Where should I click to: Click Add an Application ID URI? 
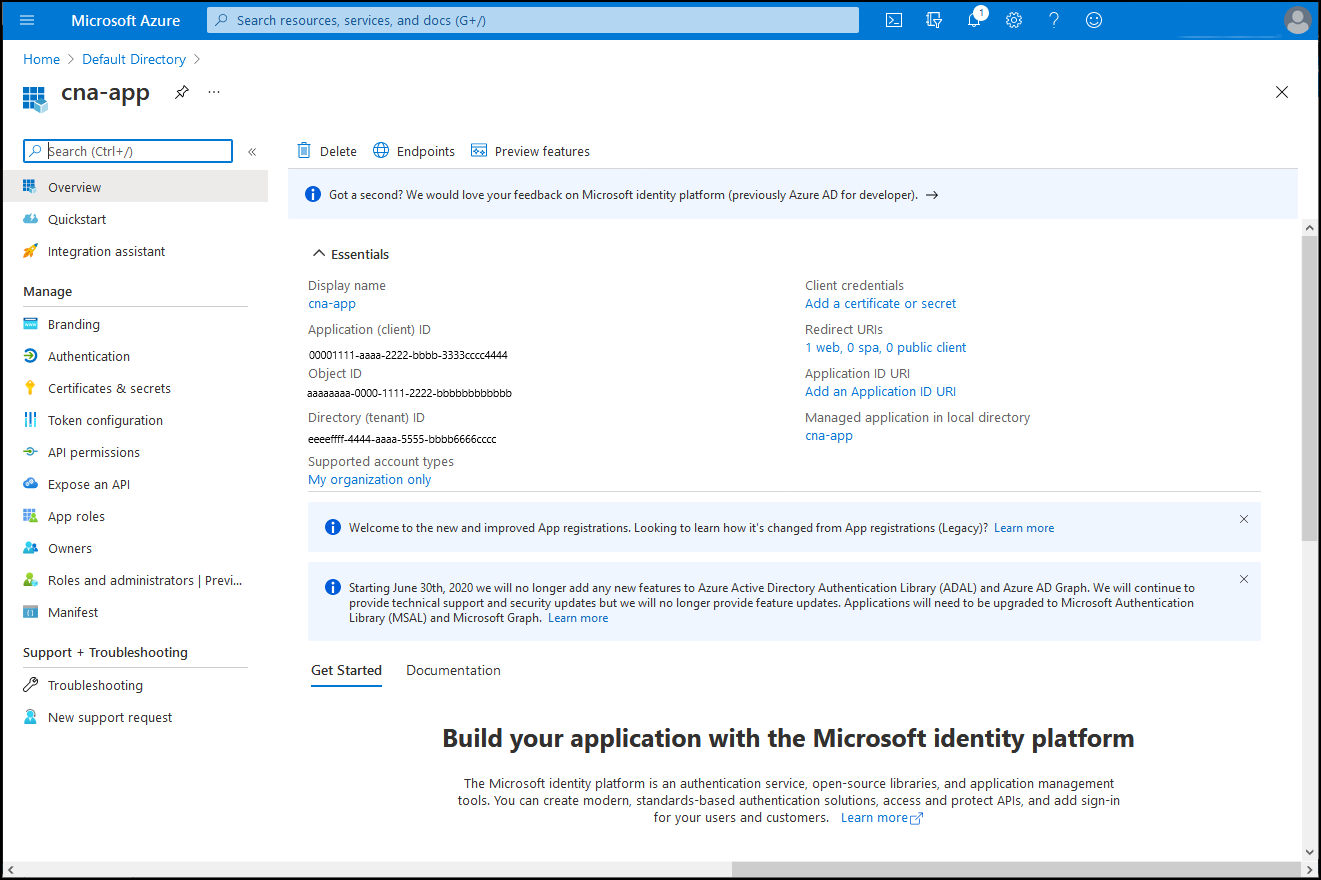tap(880, 391)
